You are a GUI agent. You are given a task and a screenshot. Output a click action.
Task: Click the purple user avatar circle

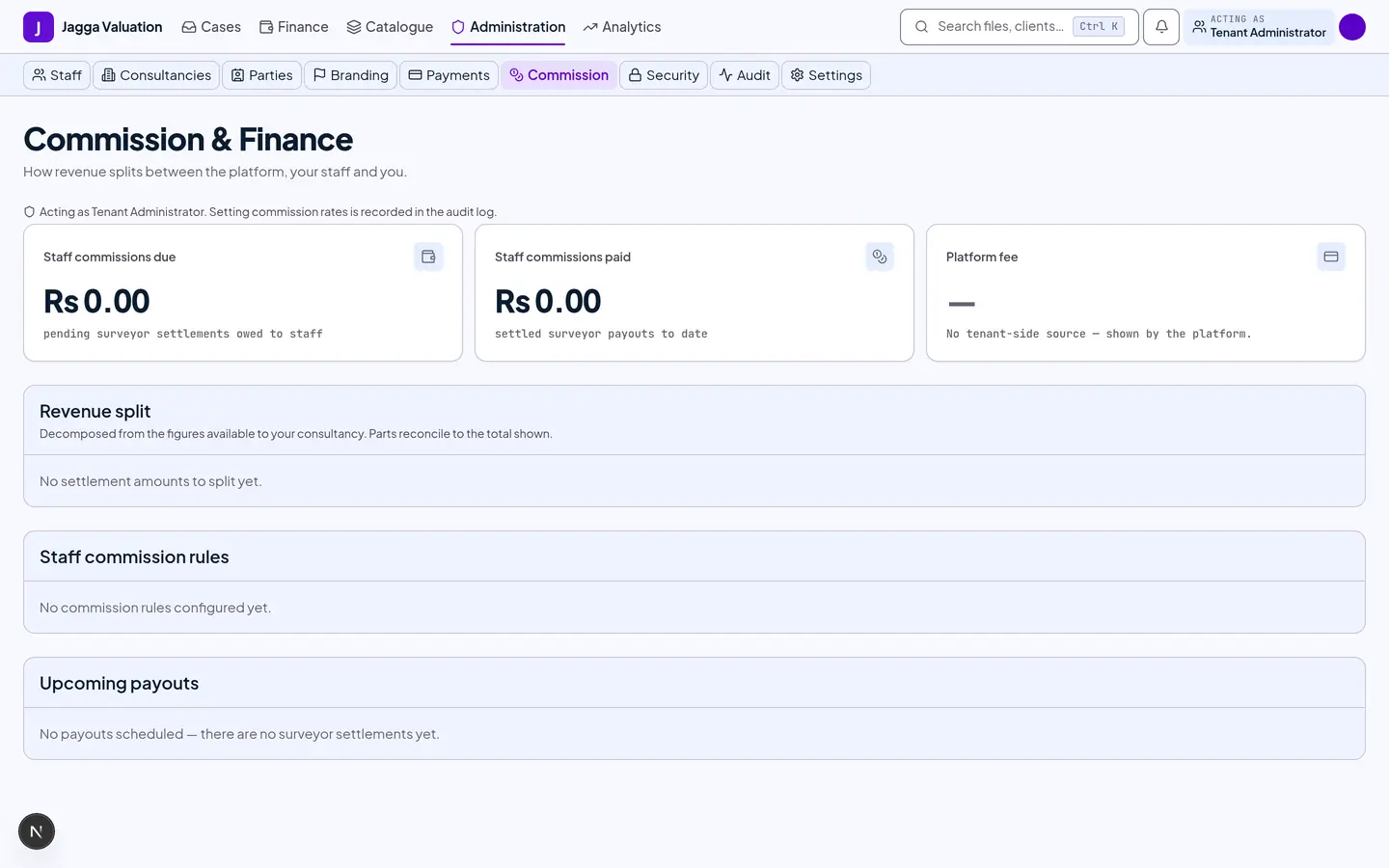(x=1352, y=27)
